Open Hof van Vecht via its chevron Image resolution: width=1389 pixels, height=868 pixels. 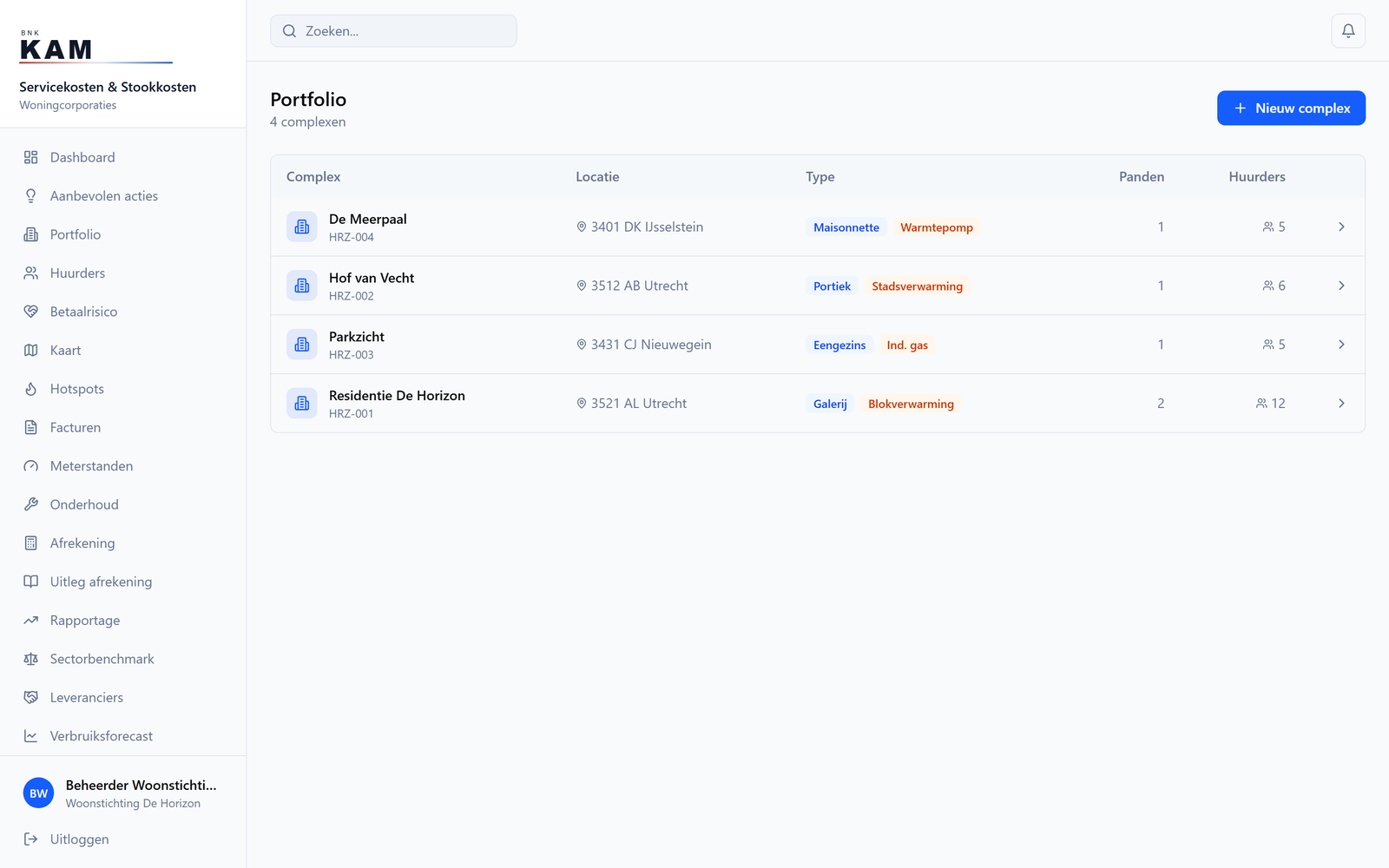pos(1341,286)
